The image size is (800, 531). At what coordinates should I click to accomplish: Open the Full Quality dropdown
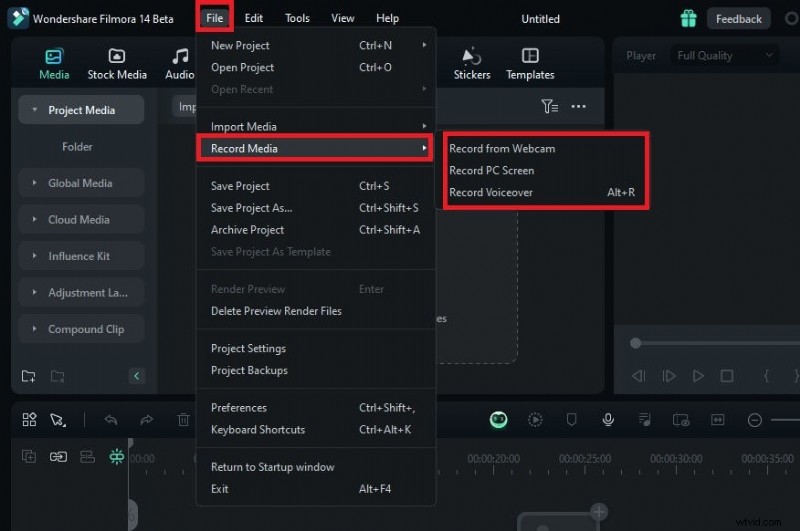[724, 56]
